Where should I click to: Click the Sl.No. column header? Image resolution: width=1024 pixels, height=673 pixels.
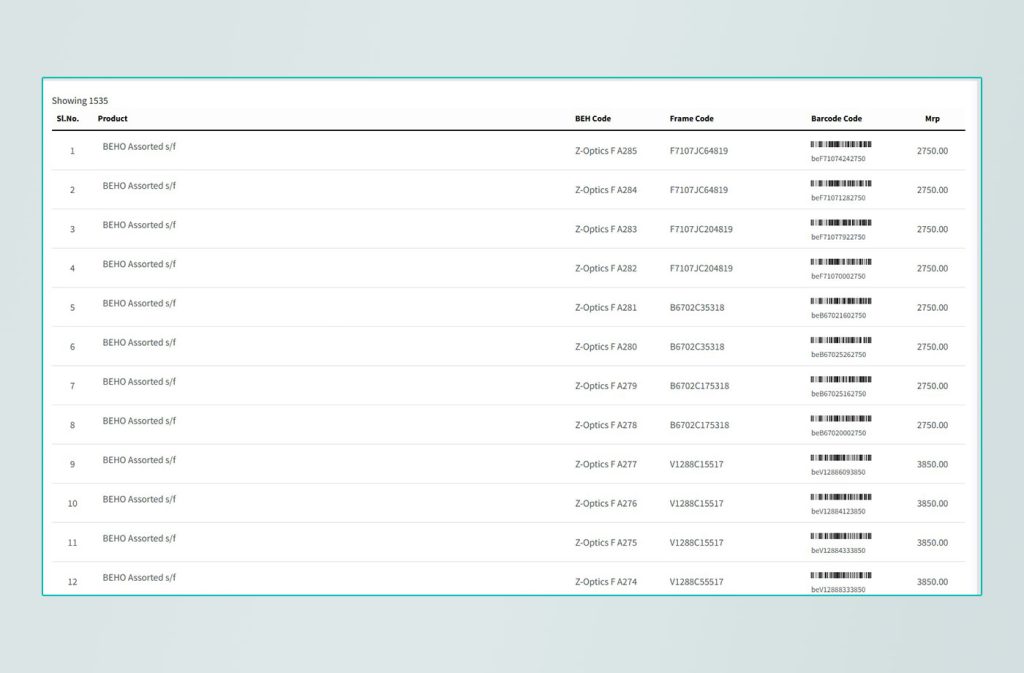(x=68, y=119)
